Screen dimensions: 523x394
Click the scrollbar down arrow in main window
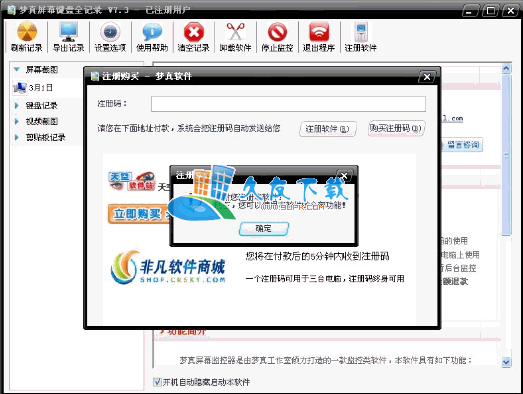tap(506, 362)
